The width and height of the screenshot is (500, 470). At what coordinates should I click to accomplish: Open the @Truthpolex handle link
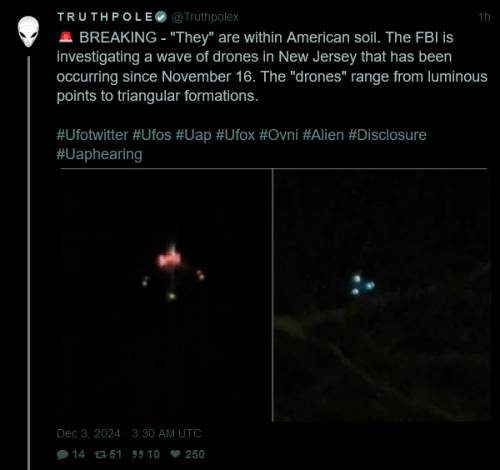click(x=205, y=17)
